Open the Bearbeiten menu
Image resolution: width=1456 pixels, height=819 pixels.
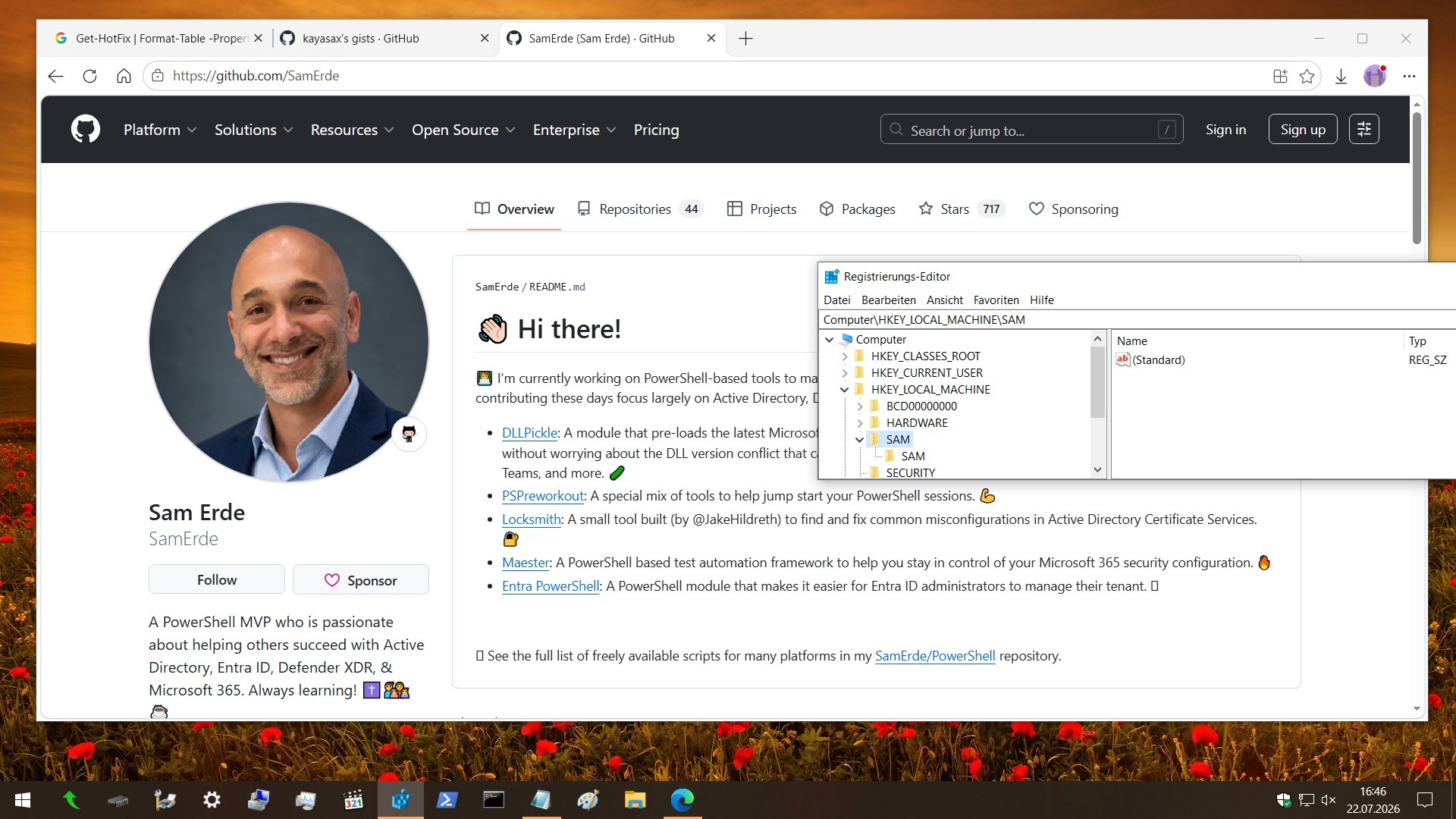coord(889,300)
